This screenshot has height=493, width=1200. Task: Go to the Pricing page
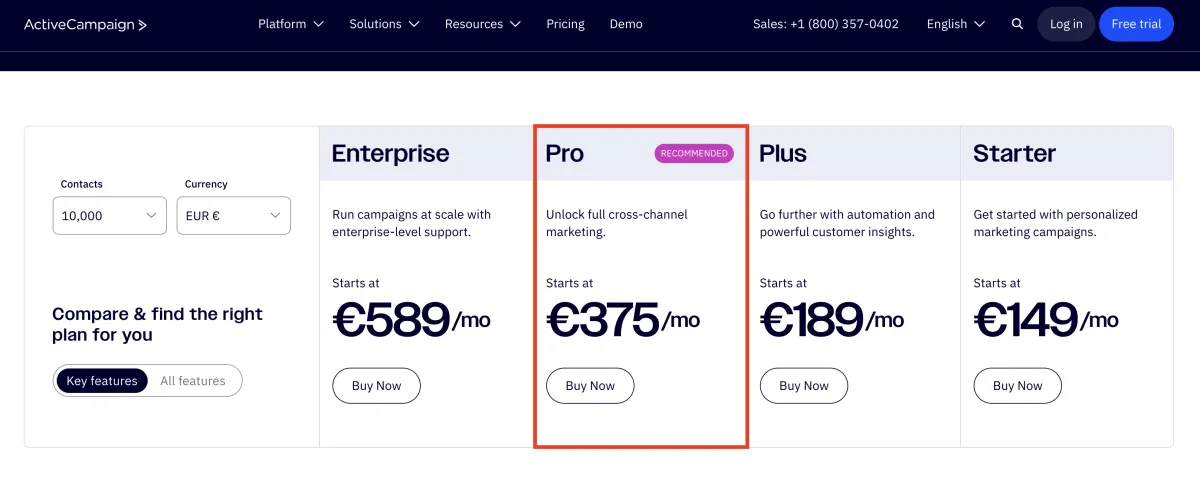[x=566, y=24]
